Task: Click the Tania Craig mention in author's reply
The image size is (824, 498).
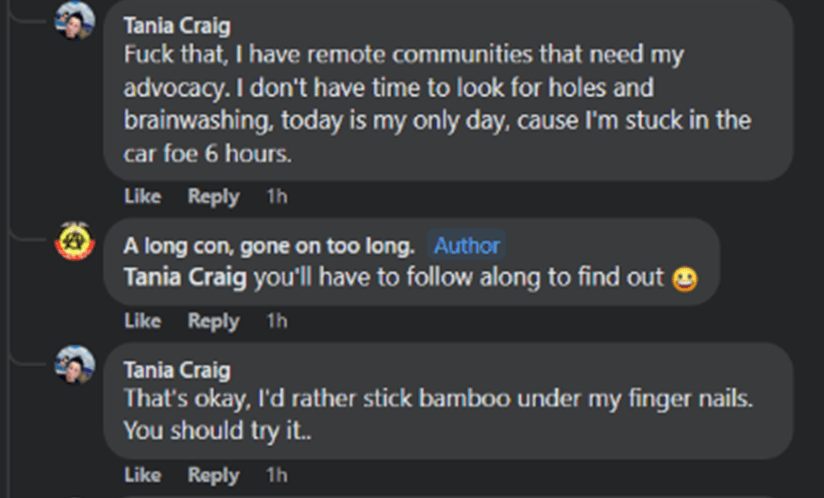Action: tap(185, 277)
